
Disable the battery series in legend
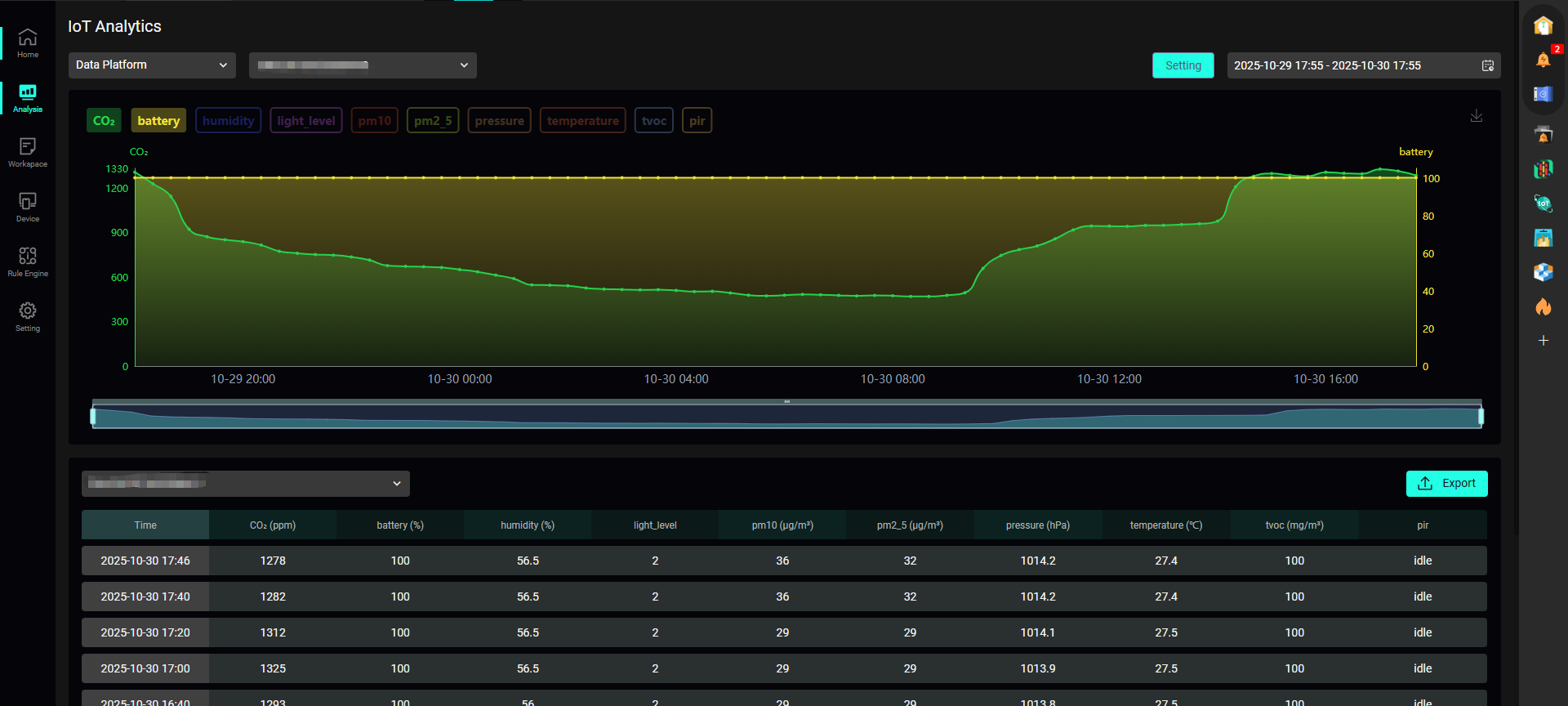point(158,121)
